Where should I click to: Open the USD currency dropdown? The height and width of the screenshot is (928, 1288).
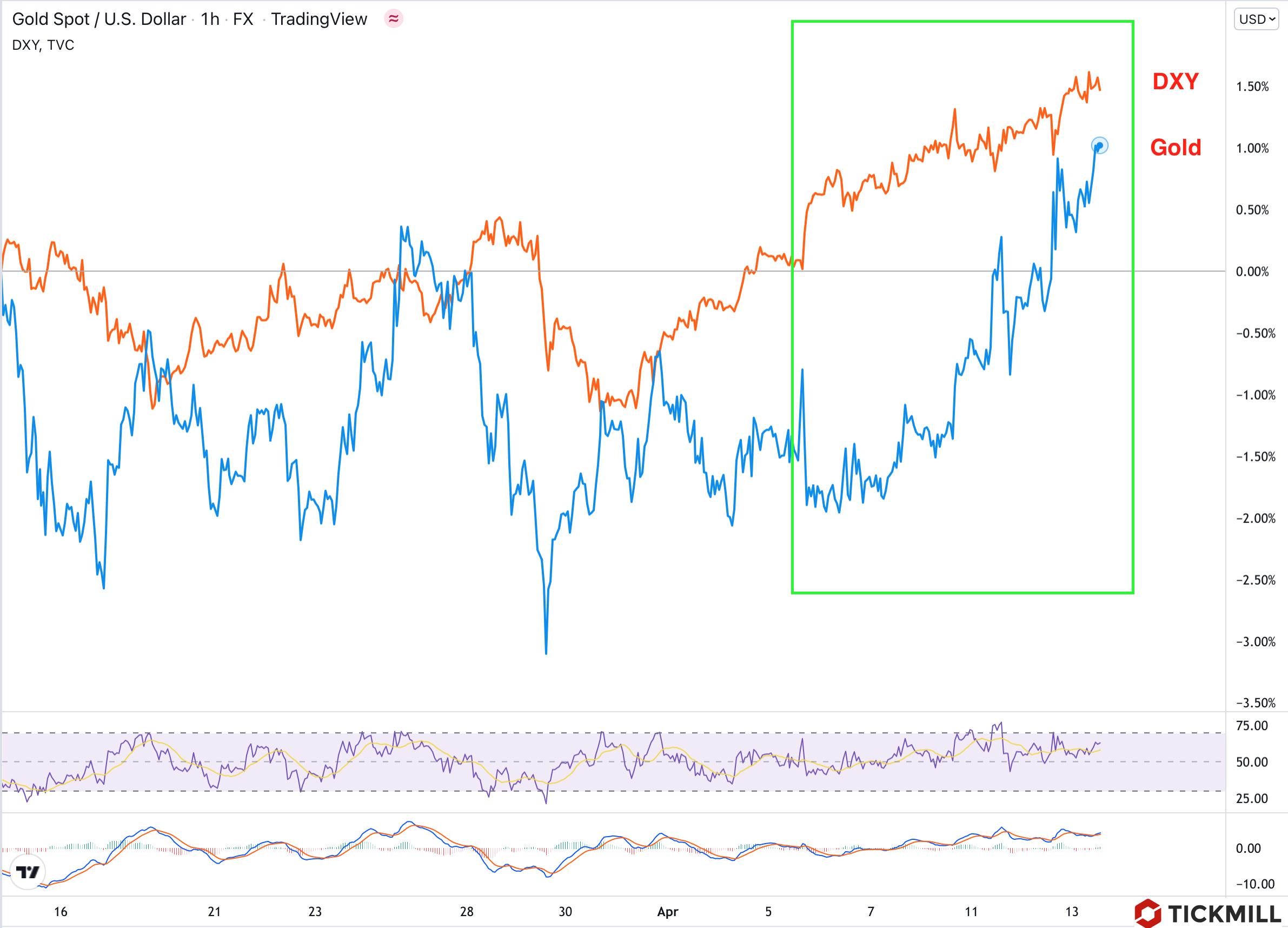coord(1256,19)
